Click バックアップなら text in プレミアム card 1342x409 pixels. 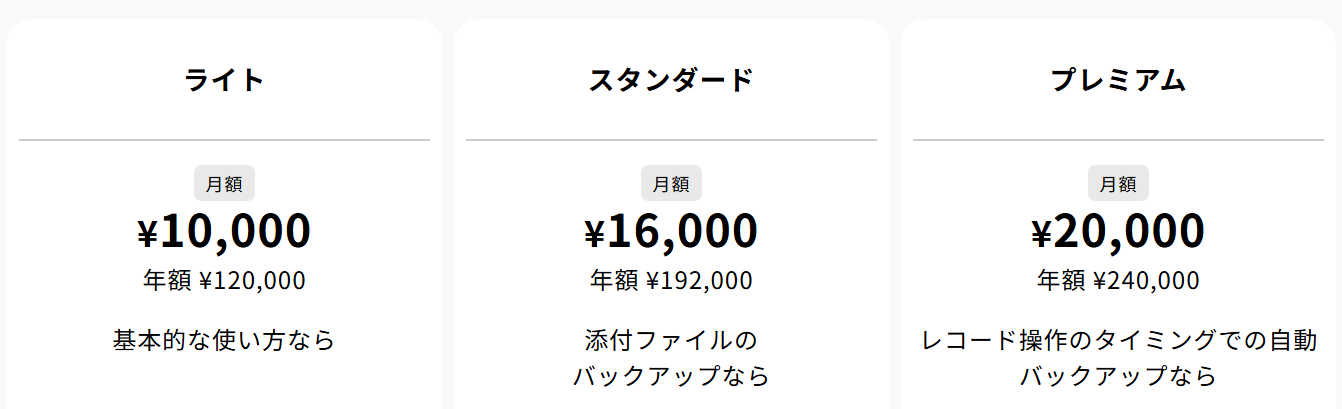pos(1118,377)
